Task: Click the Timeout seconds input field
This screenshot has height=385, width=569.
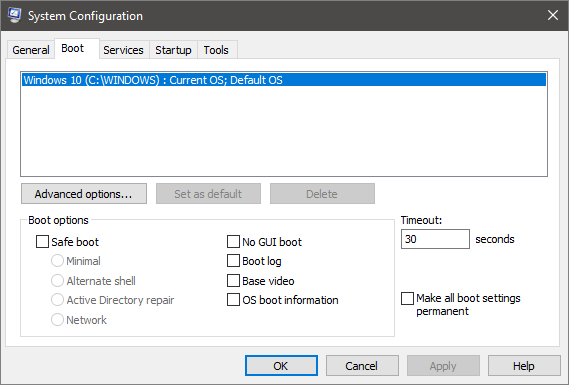Action: tap(435, 239)
